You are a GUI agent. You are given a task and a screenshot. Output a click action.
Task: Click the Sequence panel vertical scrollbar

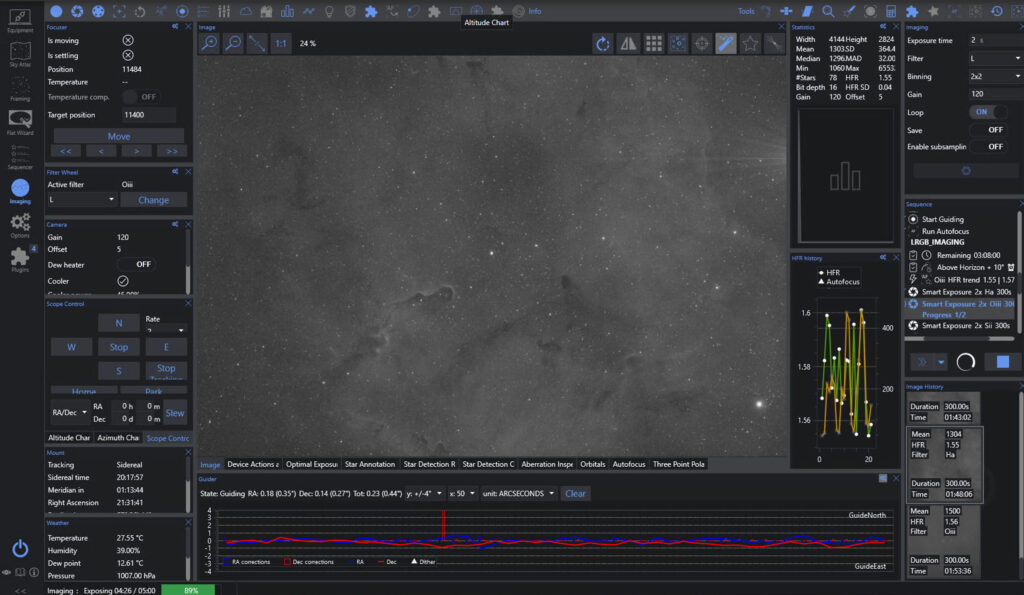tap(1019, 271)
